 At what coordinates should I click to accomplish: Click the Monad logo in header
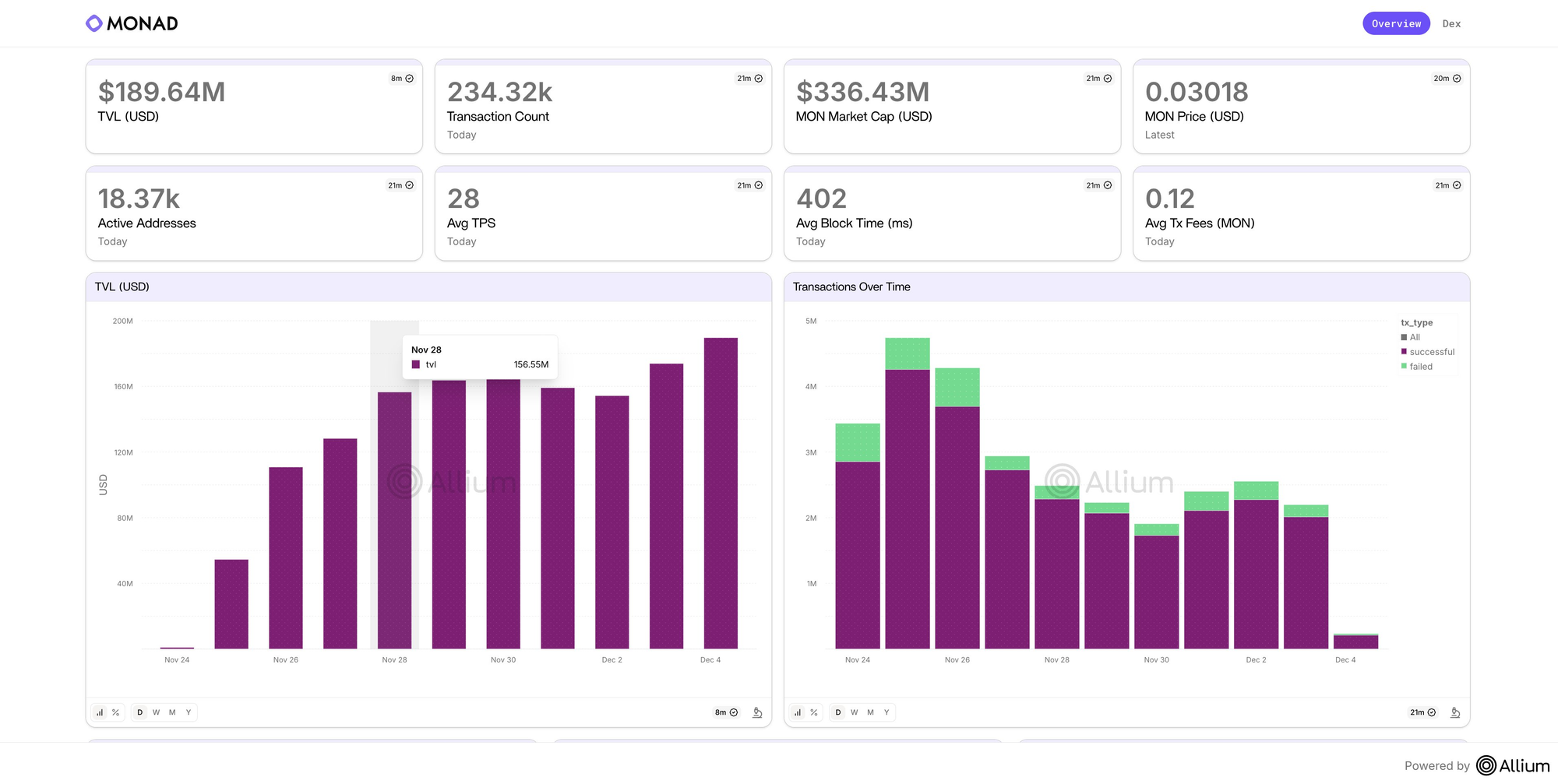pos(132,23)
